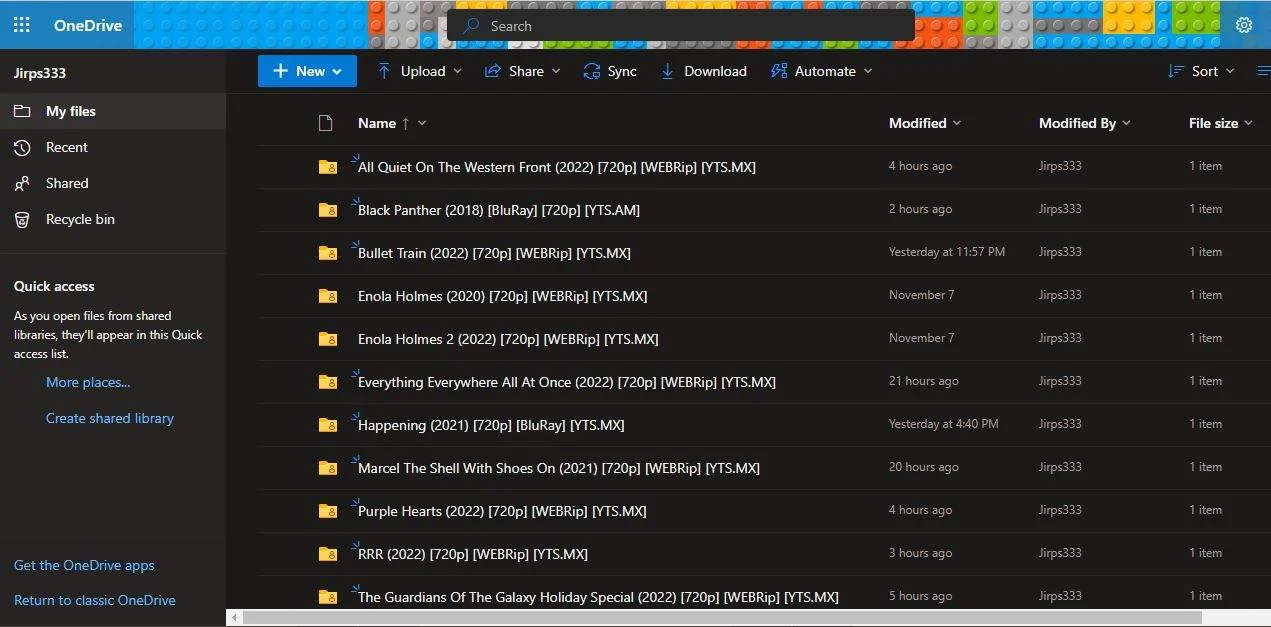
Task: Click the Download toolbar button
Action: (x=703, y=71)
